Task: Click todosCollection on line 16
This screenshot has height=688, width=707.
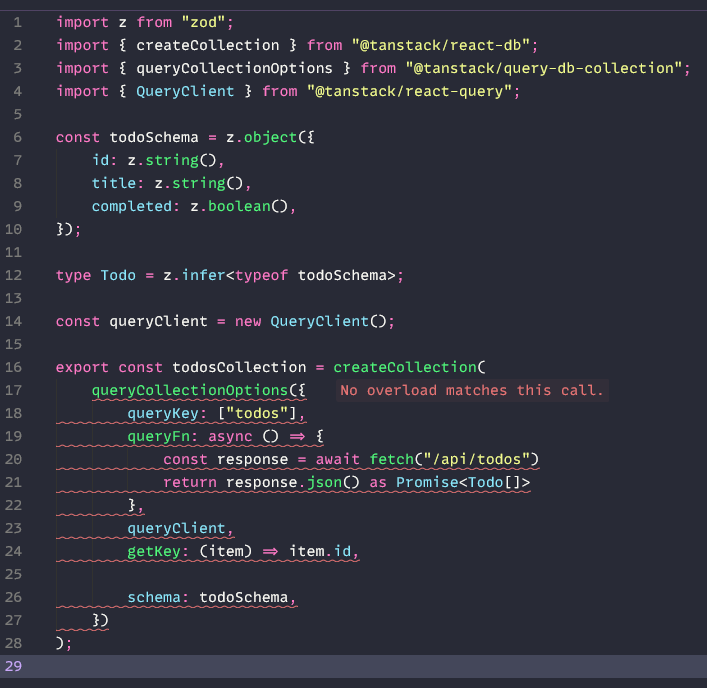Action: tap(239, 367)
